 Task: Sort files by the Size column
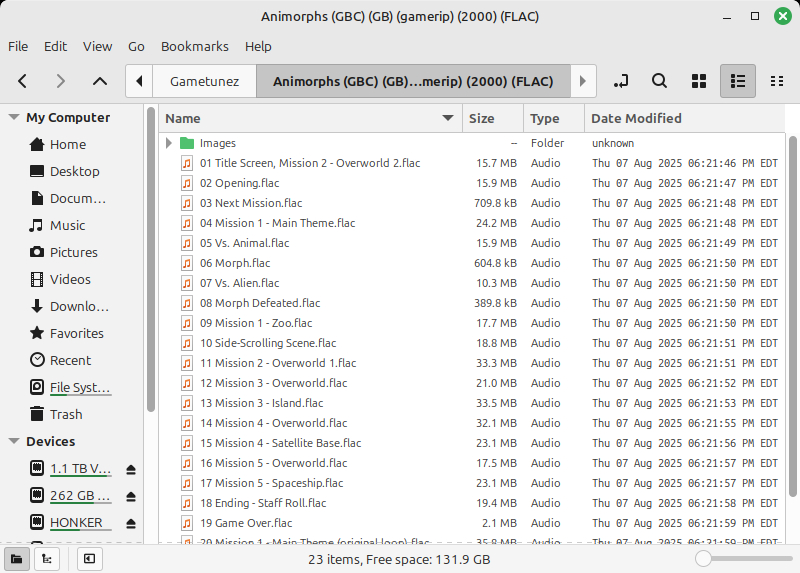coord(482,118)
